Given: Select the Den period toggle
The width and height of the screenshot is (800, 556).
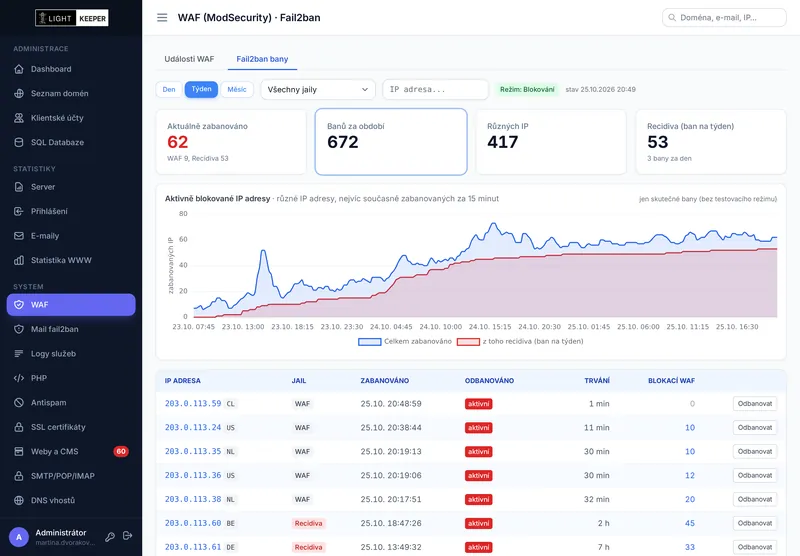Looking at the screenshot, I should pos(169,89).
